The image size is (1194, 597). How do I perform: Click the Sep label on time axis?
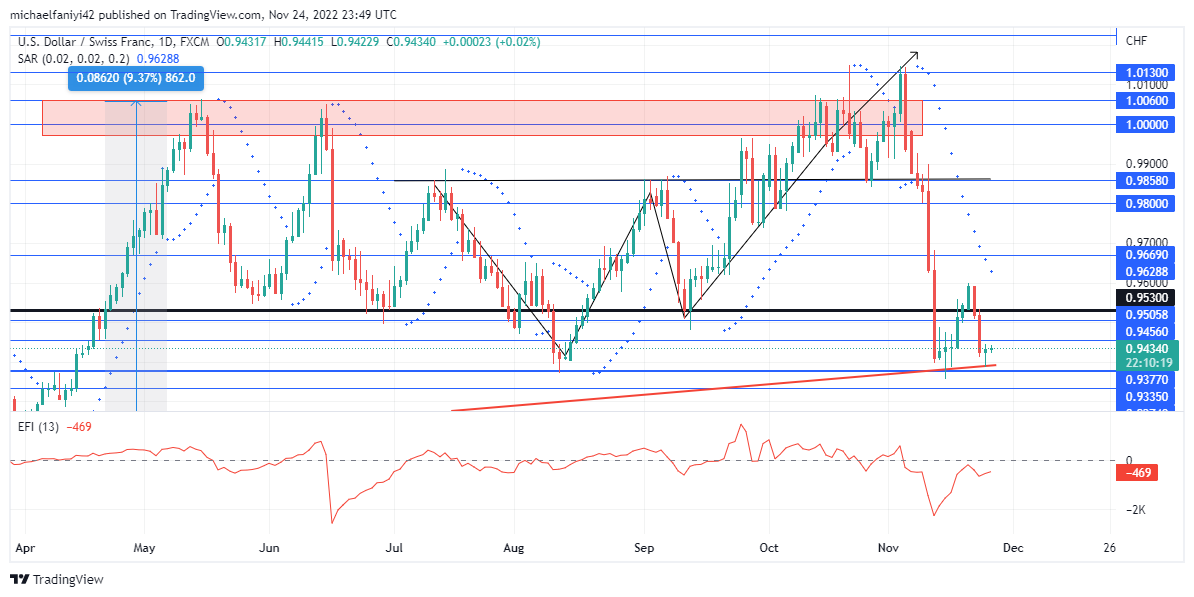pyautogui.click(x=644, y=548)
